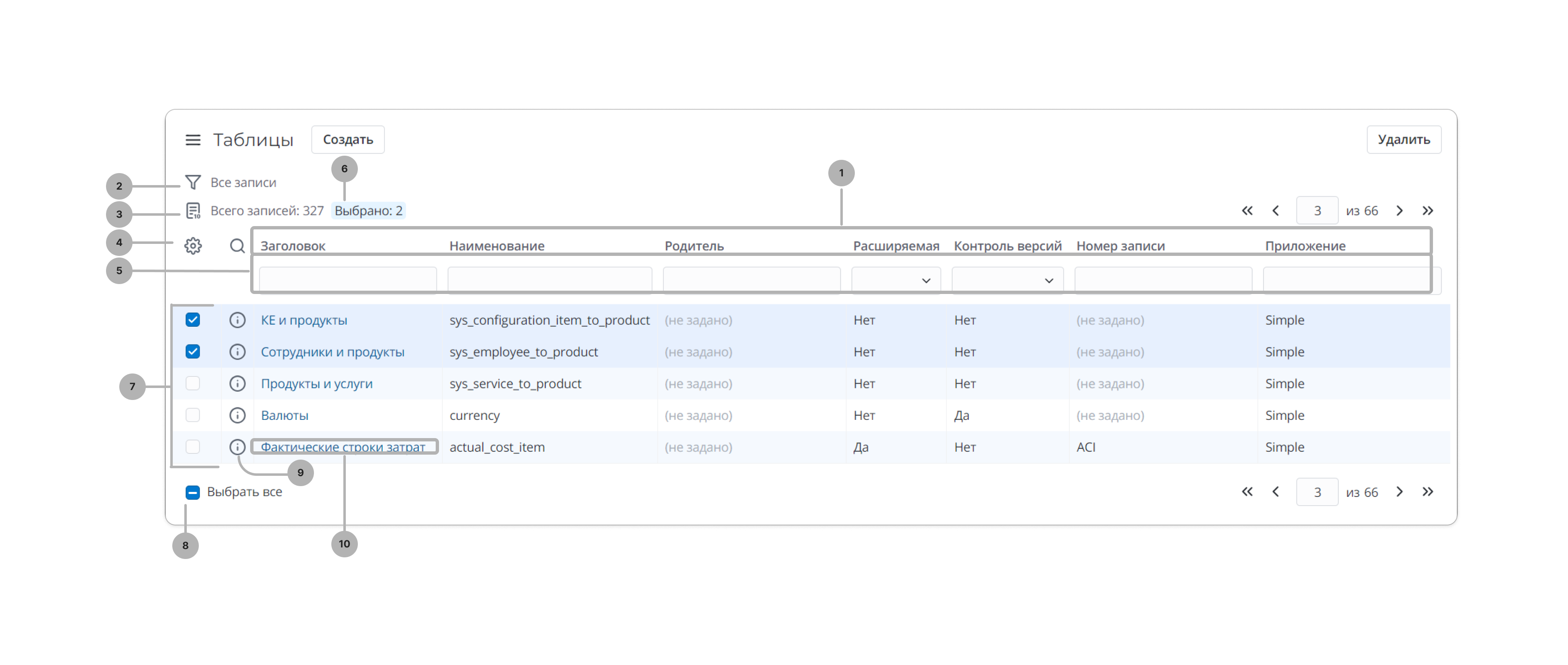This screenshot has width=1568, height=665.
Task: Sort by Заголовок column header
Action: point(293,246)
